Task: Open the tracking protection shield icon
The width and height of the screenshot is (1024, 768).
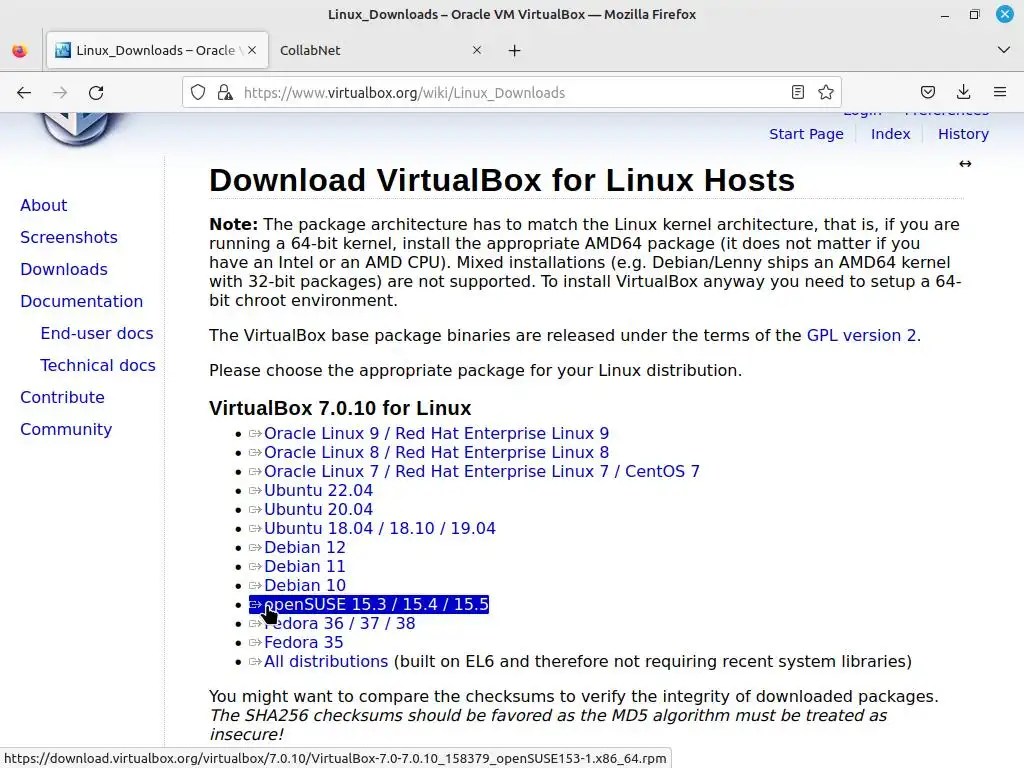Action: (x=198, y=93)
